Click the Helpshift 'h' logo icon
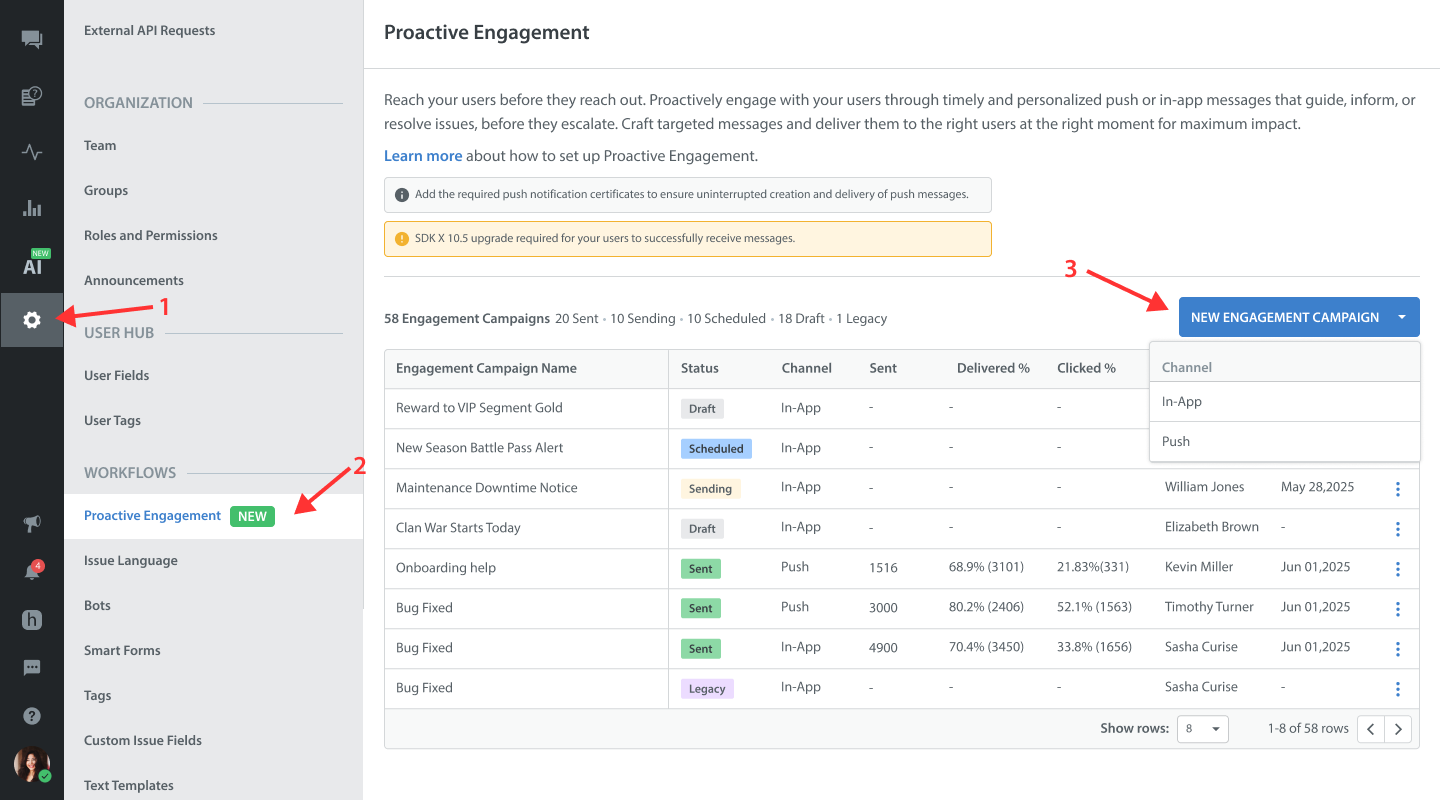The image size is (1440, 800). click(32, 620)
